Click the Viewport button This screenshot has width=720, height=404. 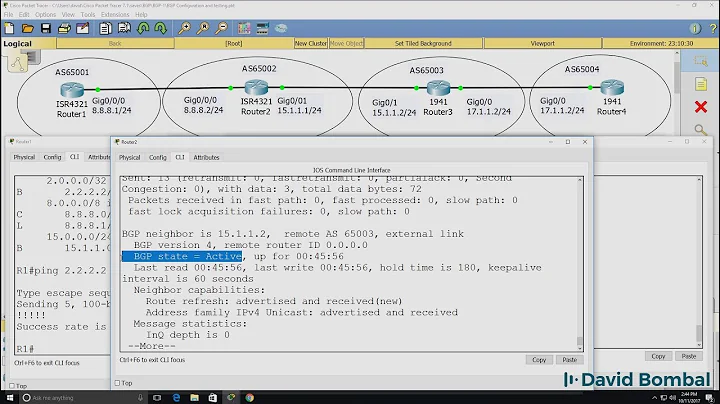(x=542, y=43)
